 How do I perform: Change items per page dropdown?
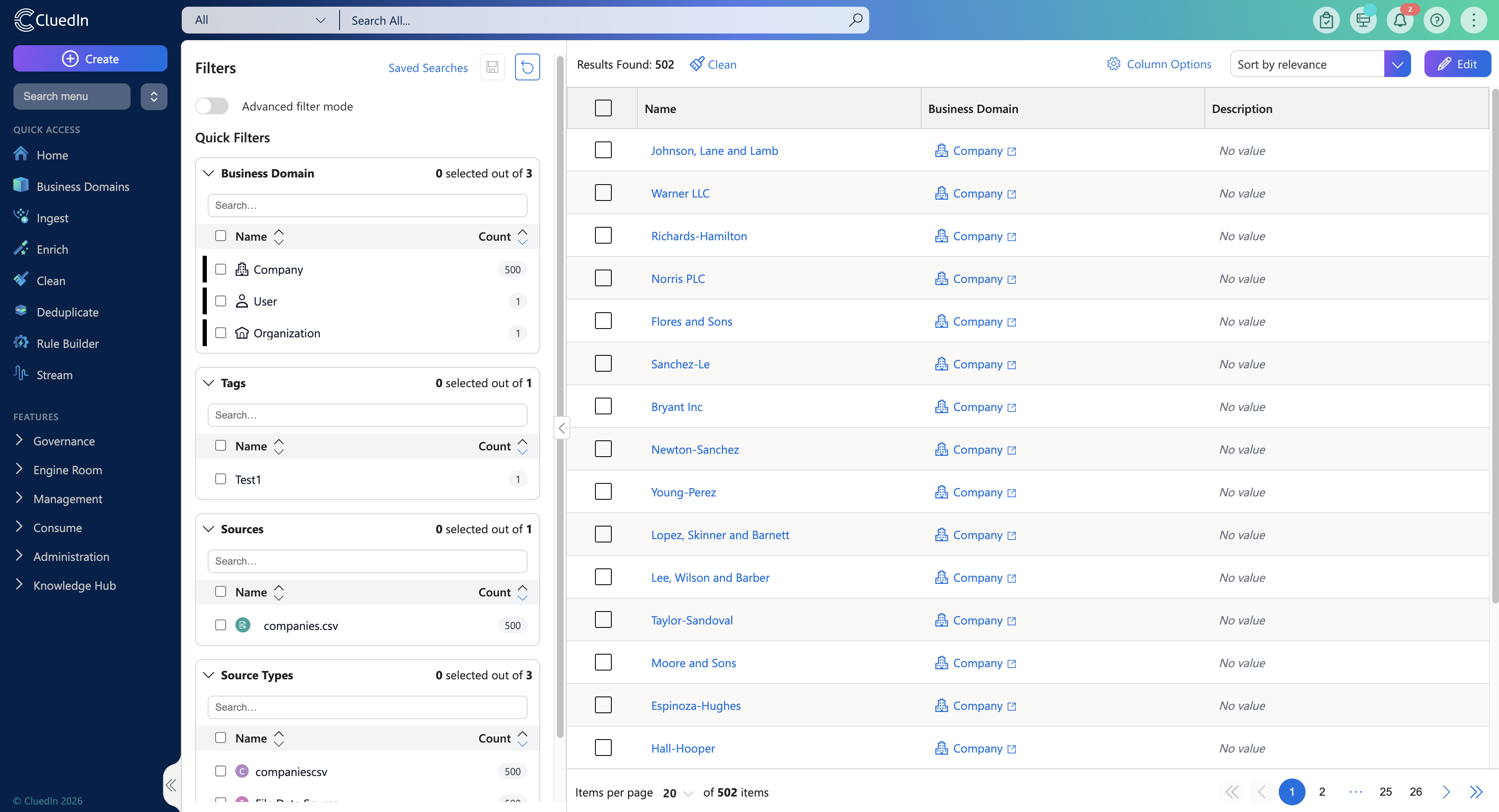tap(677, 793)
